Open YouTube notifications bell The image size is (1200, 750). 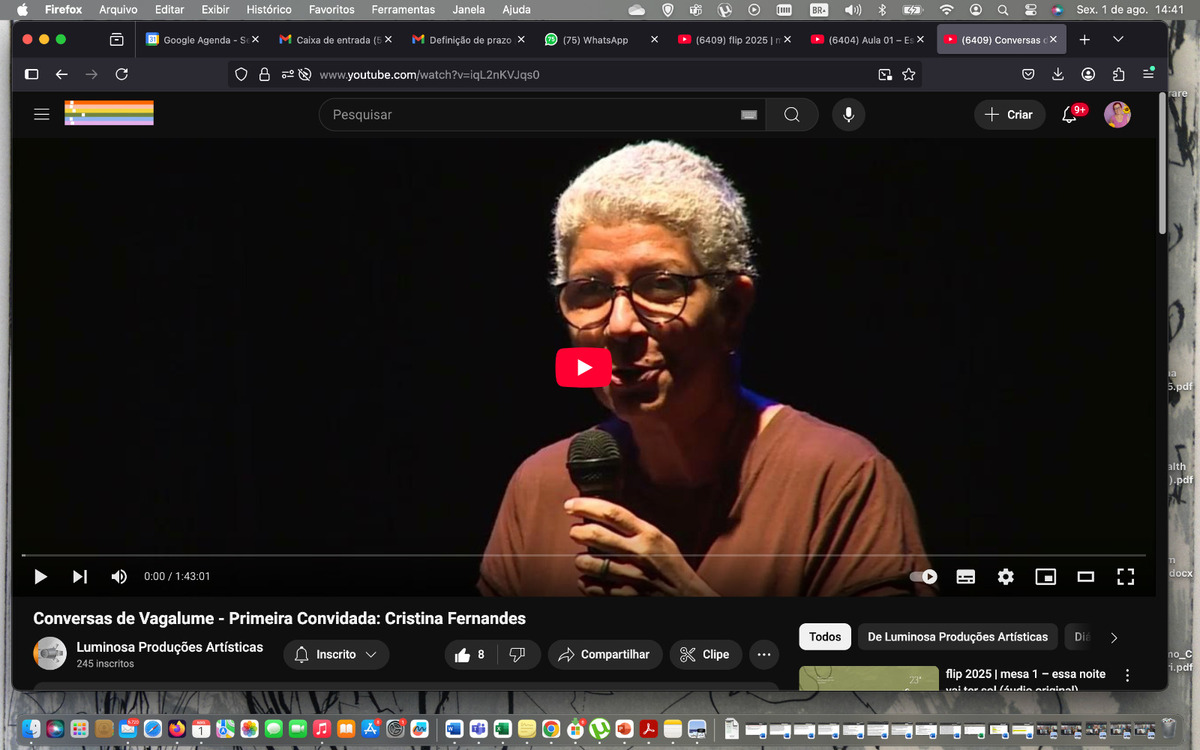coord(1069,115)
